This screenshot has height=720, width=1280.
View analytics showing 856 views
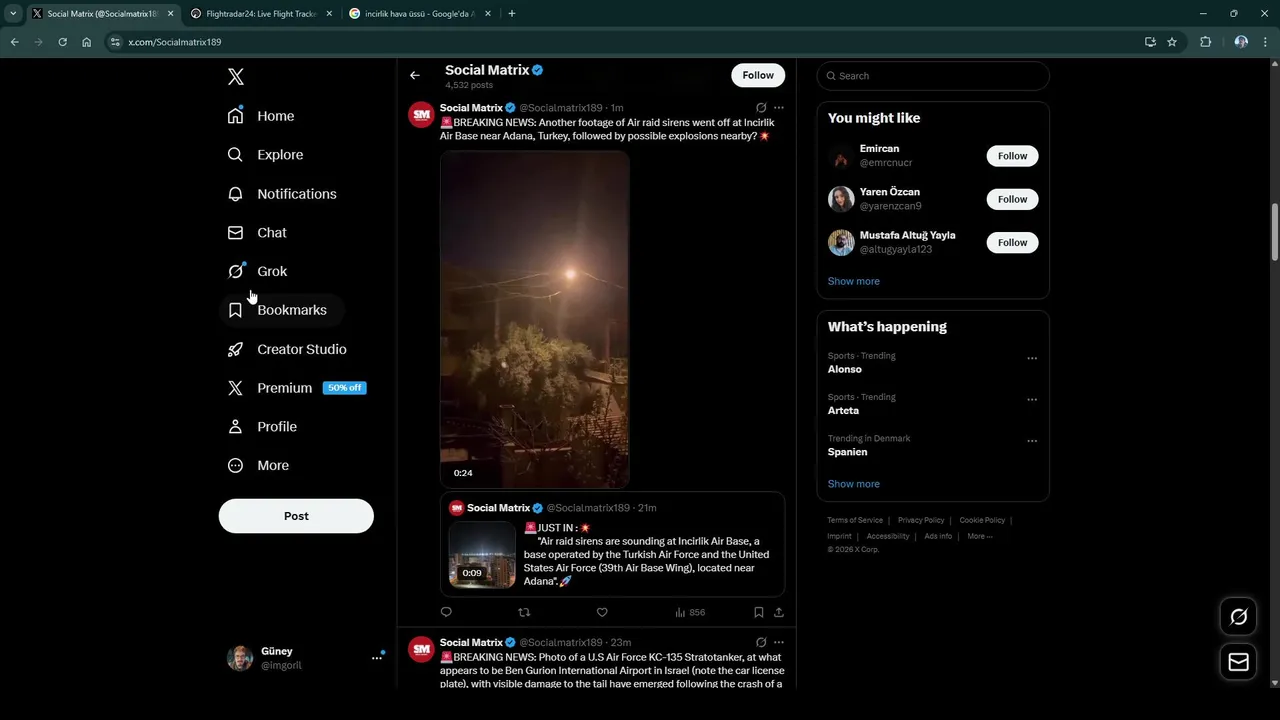[x=690, y=612]
